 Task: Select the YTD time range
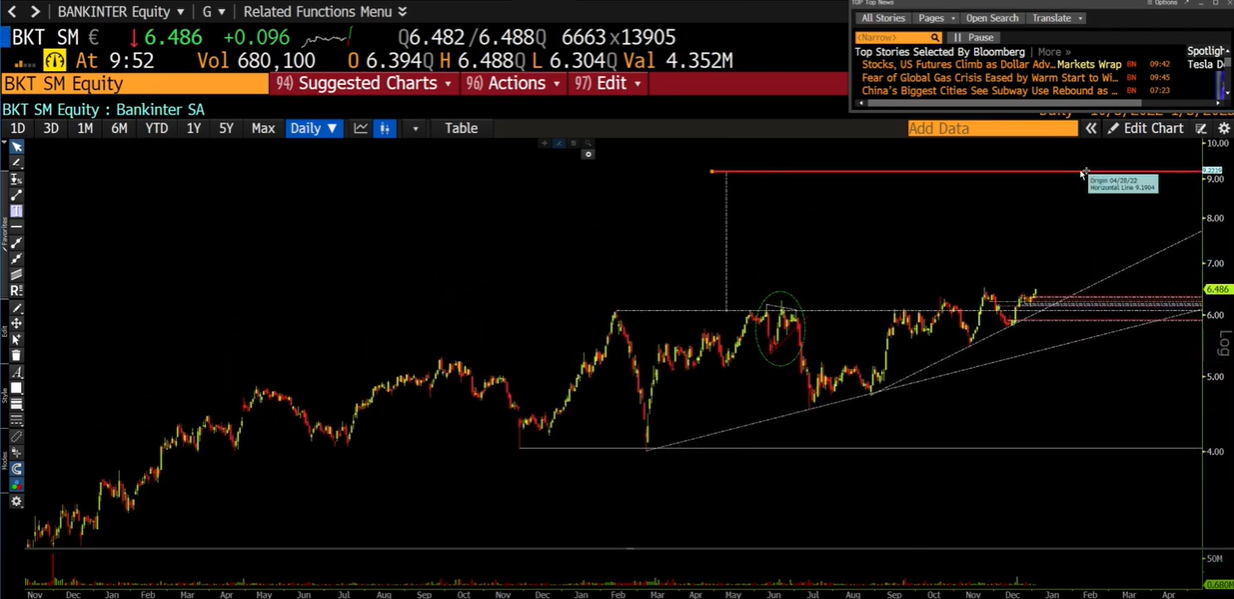point(156,128)
